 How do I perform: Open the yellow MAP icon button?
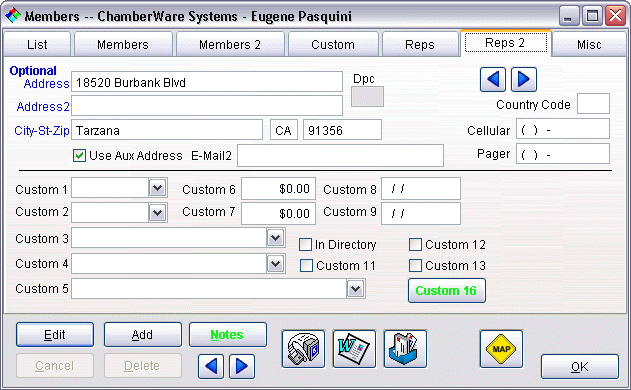[x=501, y=349]
